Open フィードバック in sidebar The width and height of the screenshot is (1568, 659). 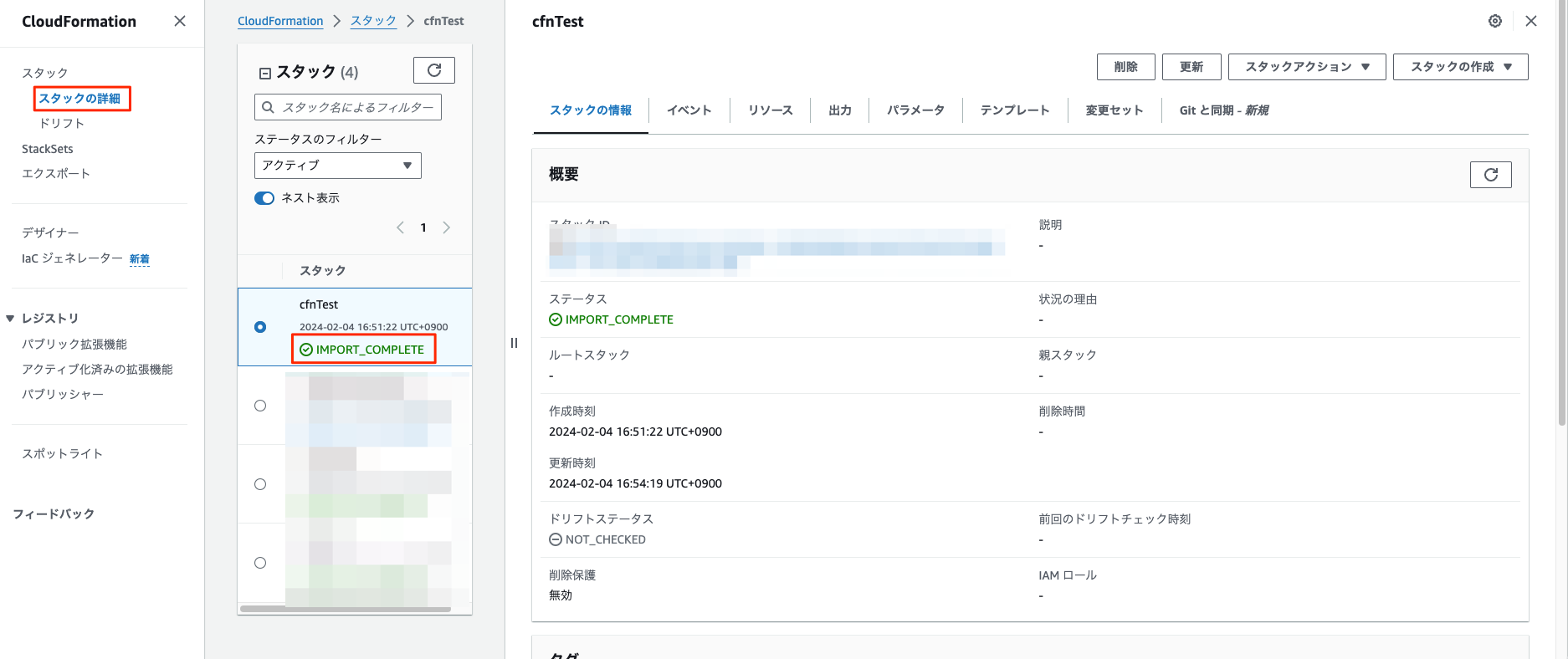[54, 514]
